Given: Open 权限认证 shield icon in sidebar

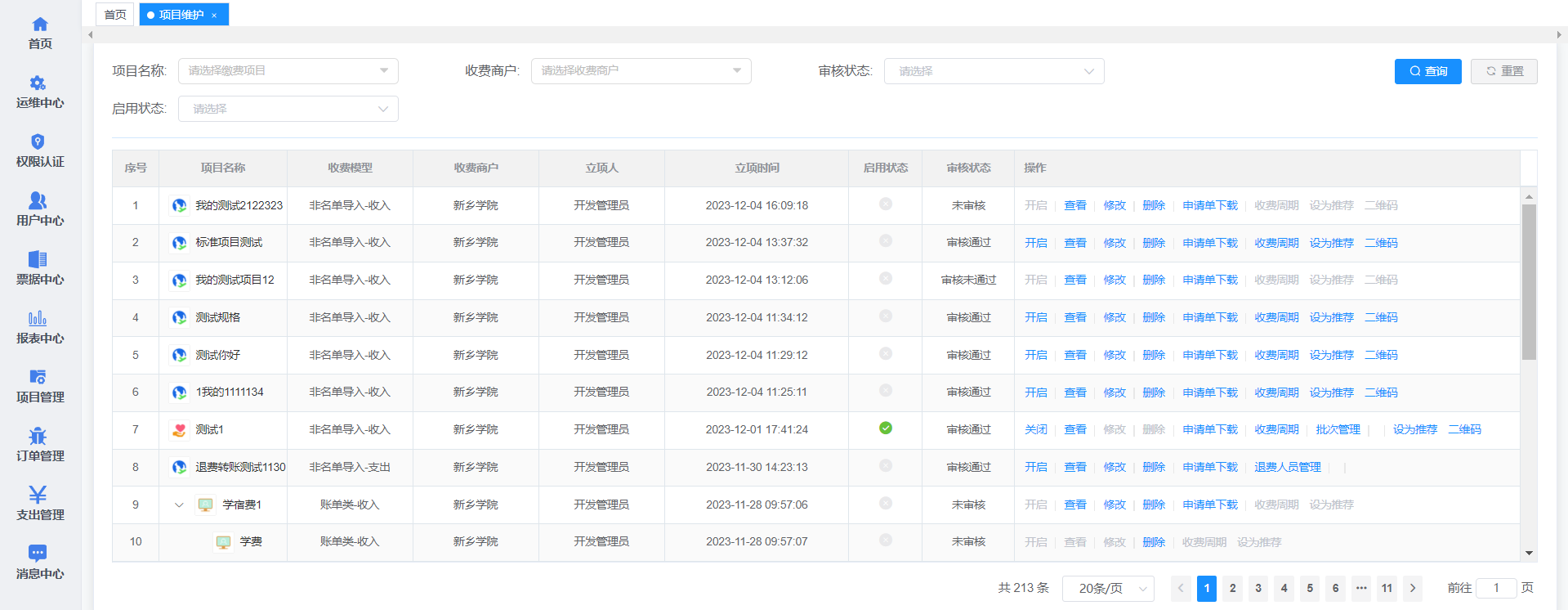Looking at the screenshot, I should click(38, 141).
